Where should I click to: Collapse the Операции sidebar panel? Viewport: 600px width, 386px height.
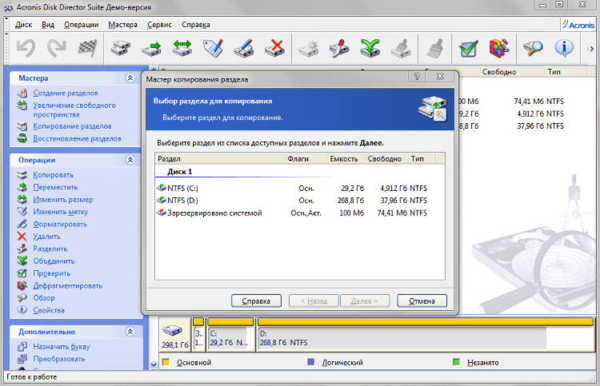(x=130, y=160)
